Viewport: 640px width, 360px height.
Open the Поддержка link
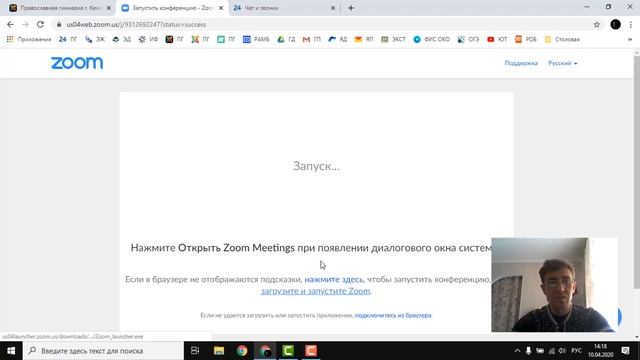pyautogui.click(x=521, y=63)
